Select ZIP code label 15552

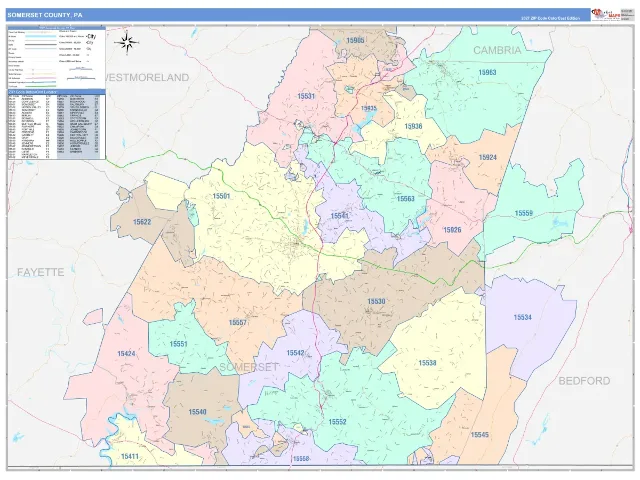[x=338, y=422]
